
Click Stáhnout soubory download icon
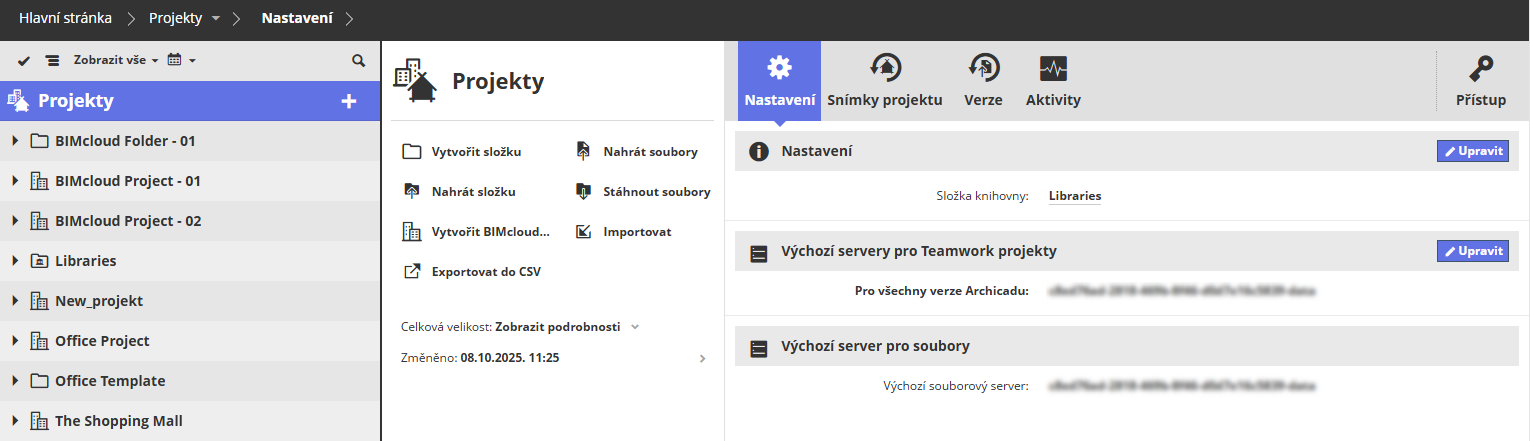(x=583, y=191)
